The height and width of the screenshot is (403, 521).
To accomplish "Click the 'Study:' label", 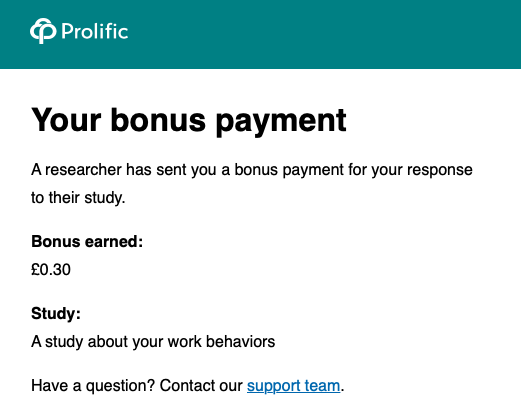I will click(56, 313).
